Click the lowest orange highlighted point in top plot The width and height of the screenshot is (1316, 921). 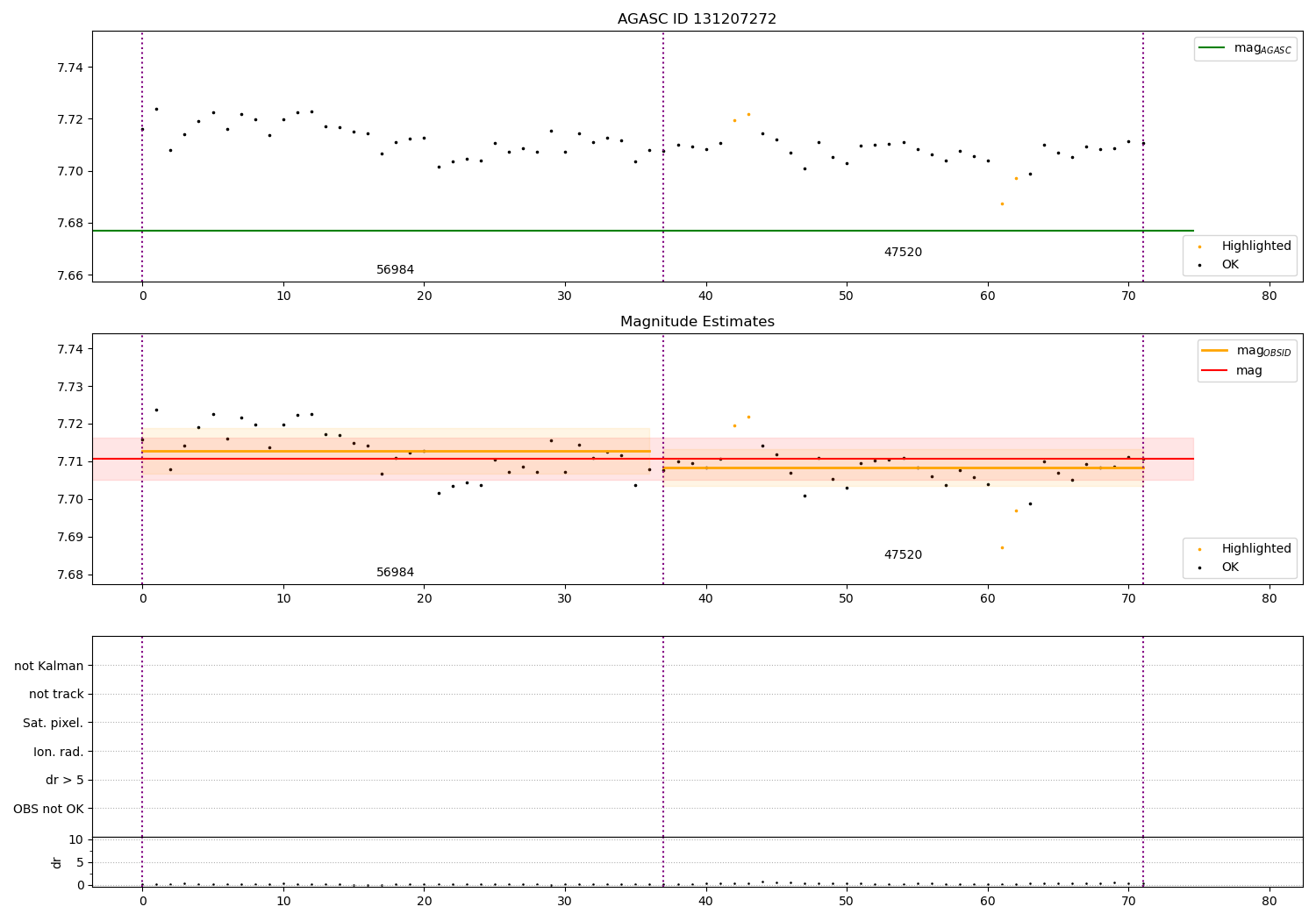click(x=1002, y=203)
